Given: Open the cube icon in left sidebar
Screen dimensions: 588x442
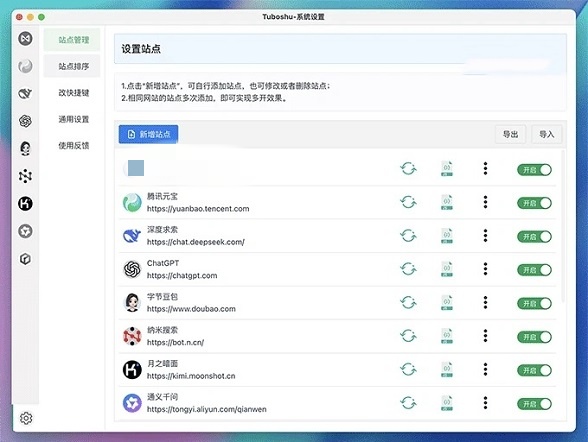Looking at the screenshot, I should coord(26,259).
